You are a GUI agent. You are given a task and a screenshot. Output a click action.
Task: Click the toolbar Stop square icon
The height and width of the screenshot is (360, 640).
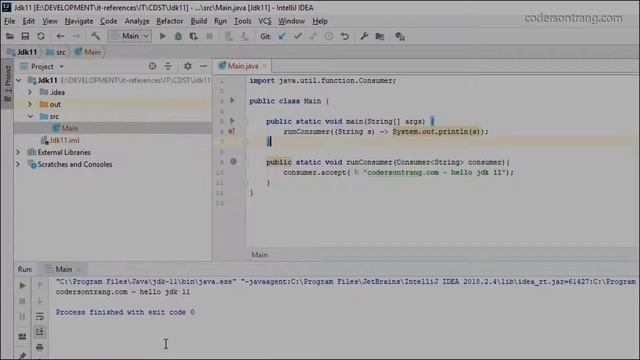point(209,36)
